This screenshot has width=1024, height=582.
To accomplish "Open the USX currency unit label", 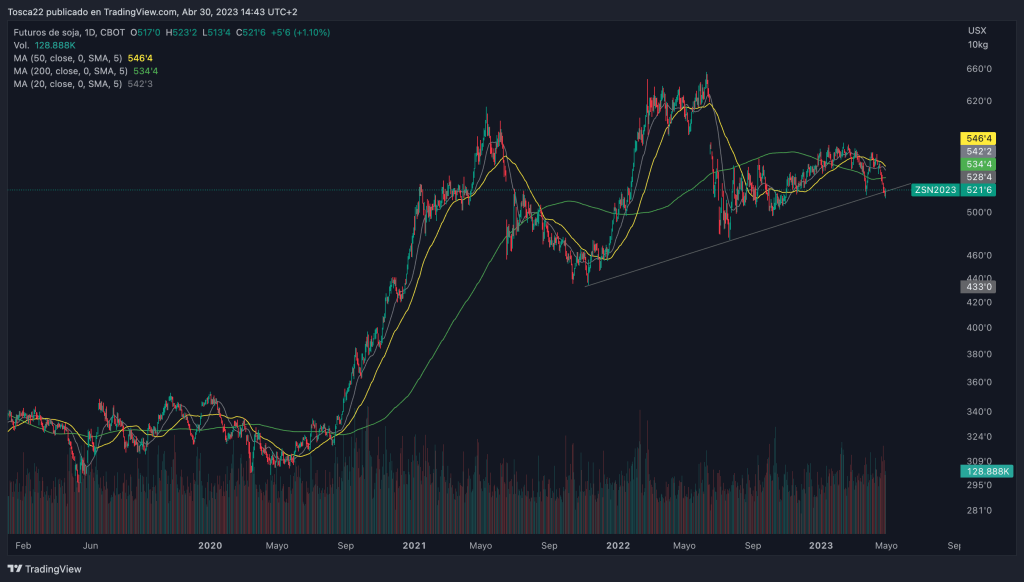I will click(977, 32).
